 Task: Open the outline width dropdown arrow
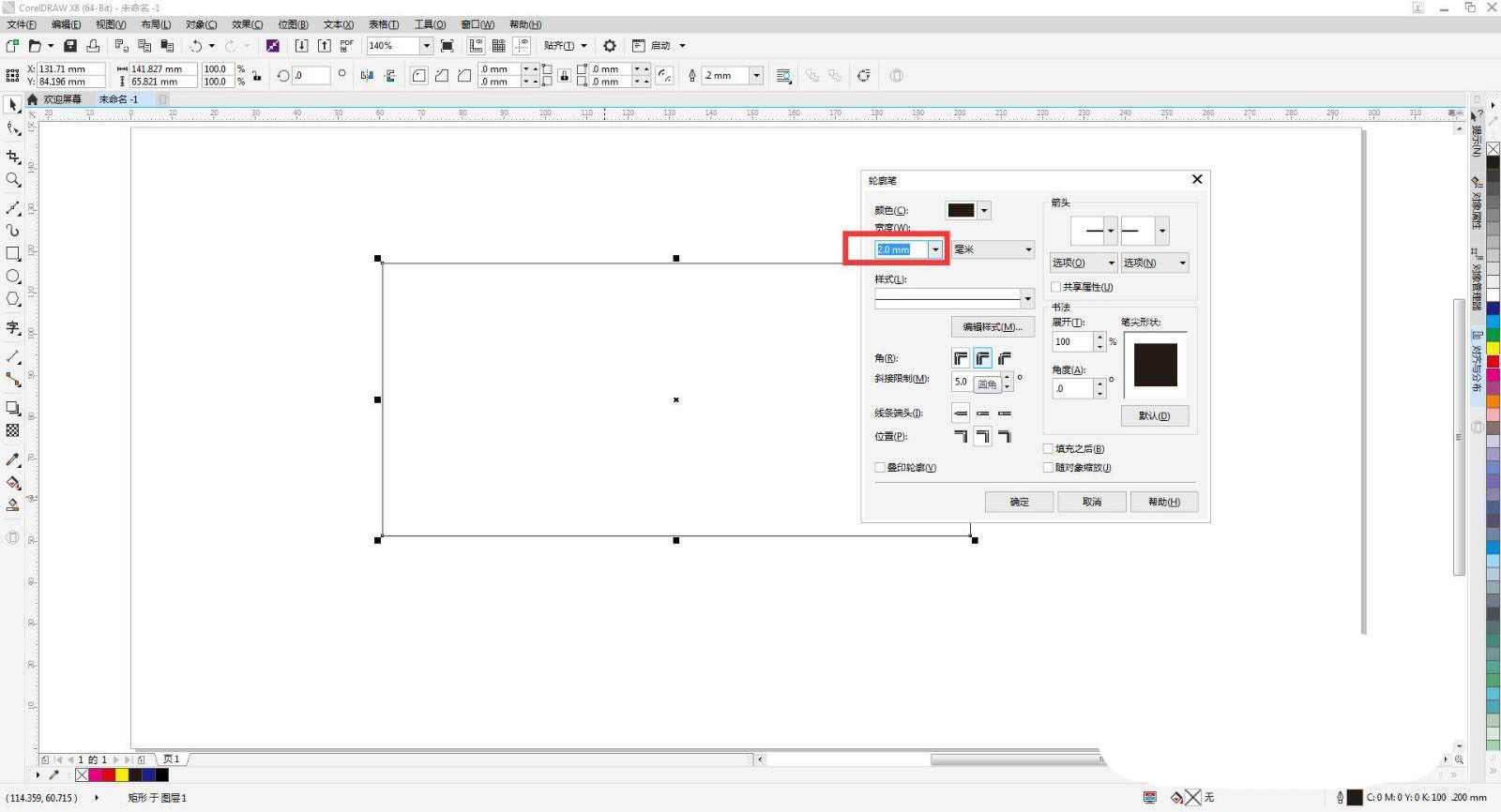point(935,249)
